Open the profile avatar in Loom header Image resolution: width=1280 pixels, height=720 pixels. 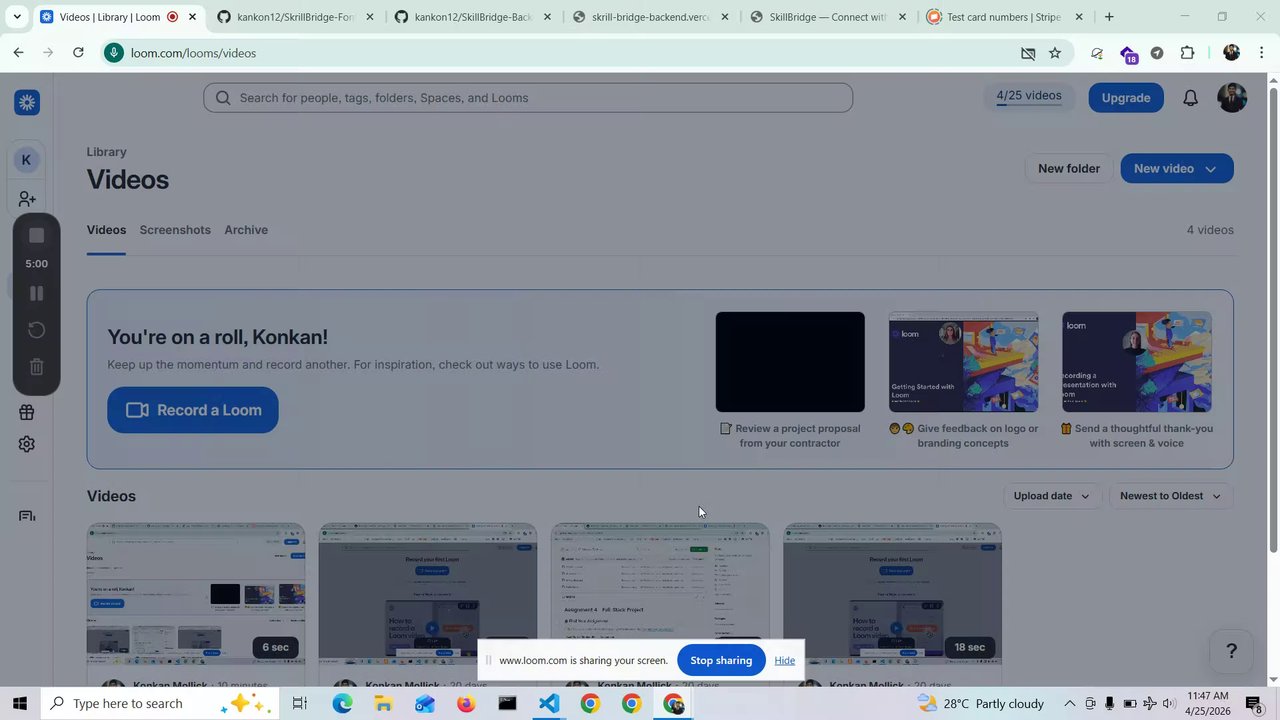click(1232, 97)
